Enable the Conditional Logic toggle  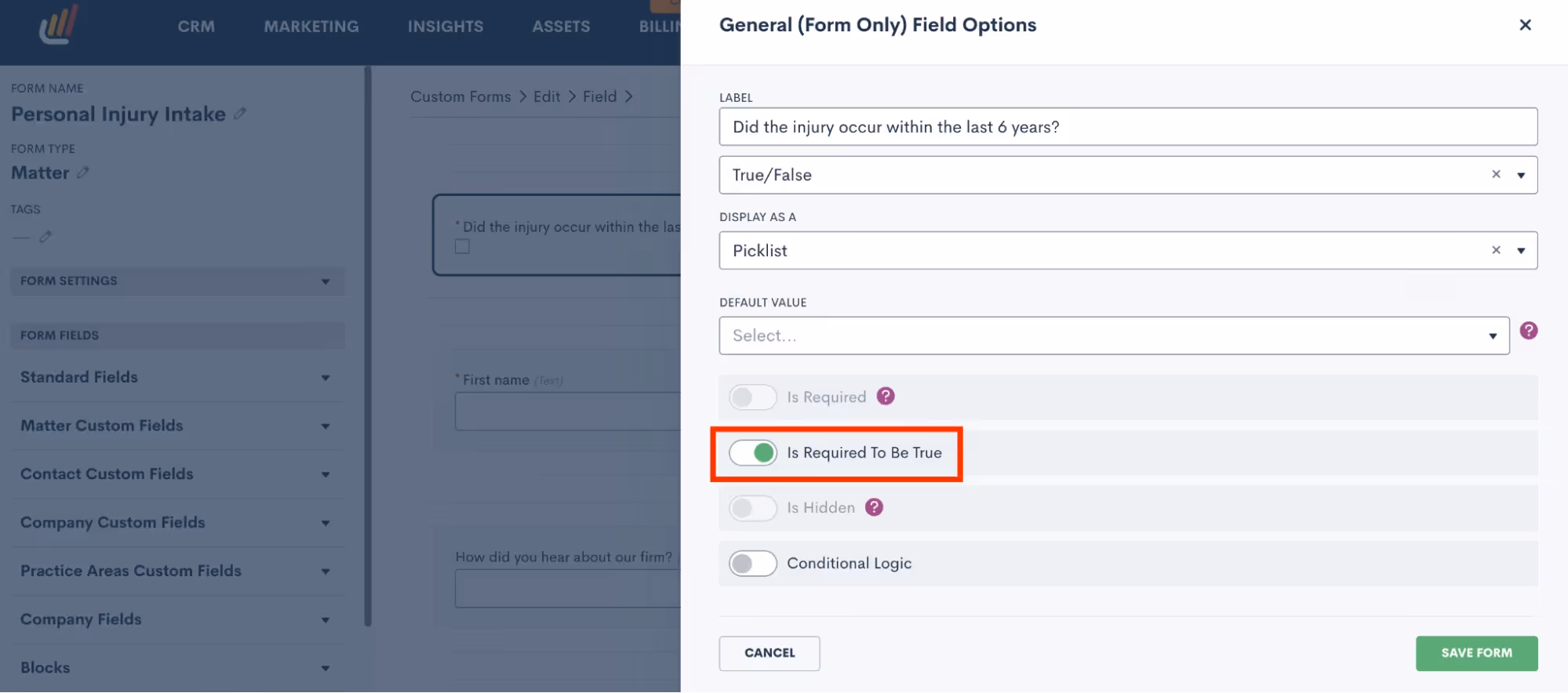pos(753,563)
